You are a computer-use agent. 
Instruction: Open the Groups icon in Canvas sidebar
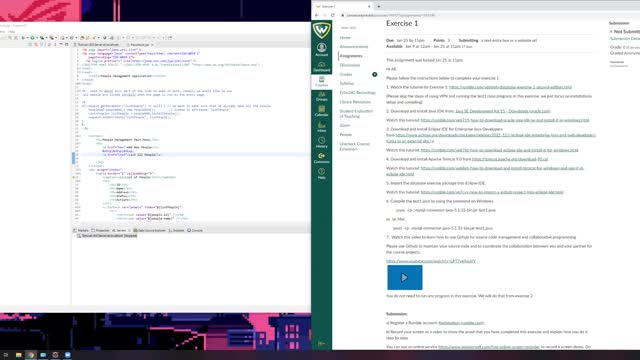pyautogui.click(x=322, y=96)
